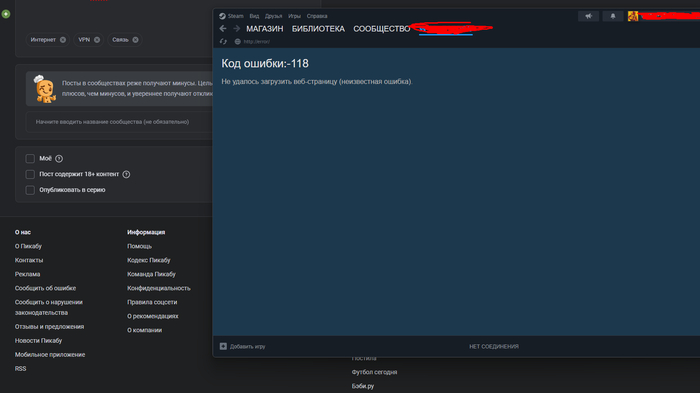700x393 pixels.
Task: Open the Контакты link
Action: pos(29,260)
